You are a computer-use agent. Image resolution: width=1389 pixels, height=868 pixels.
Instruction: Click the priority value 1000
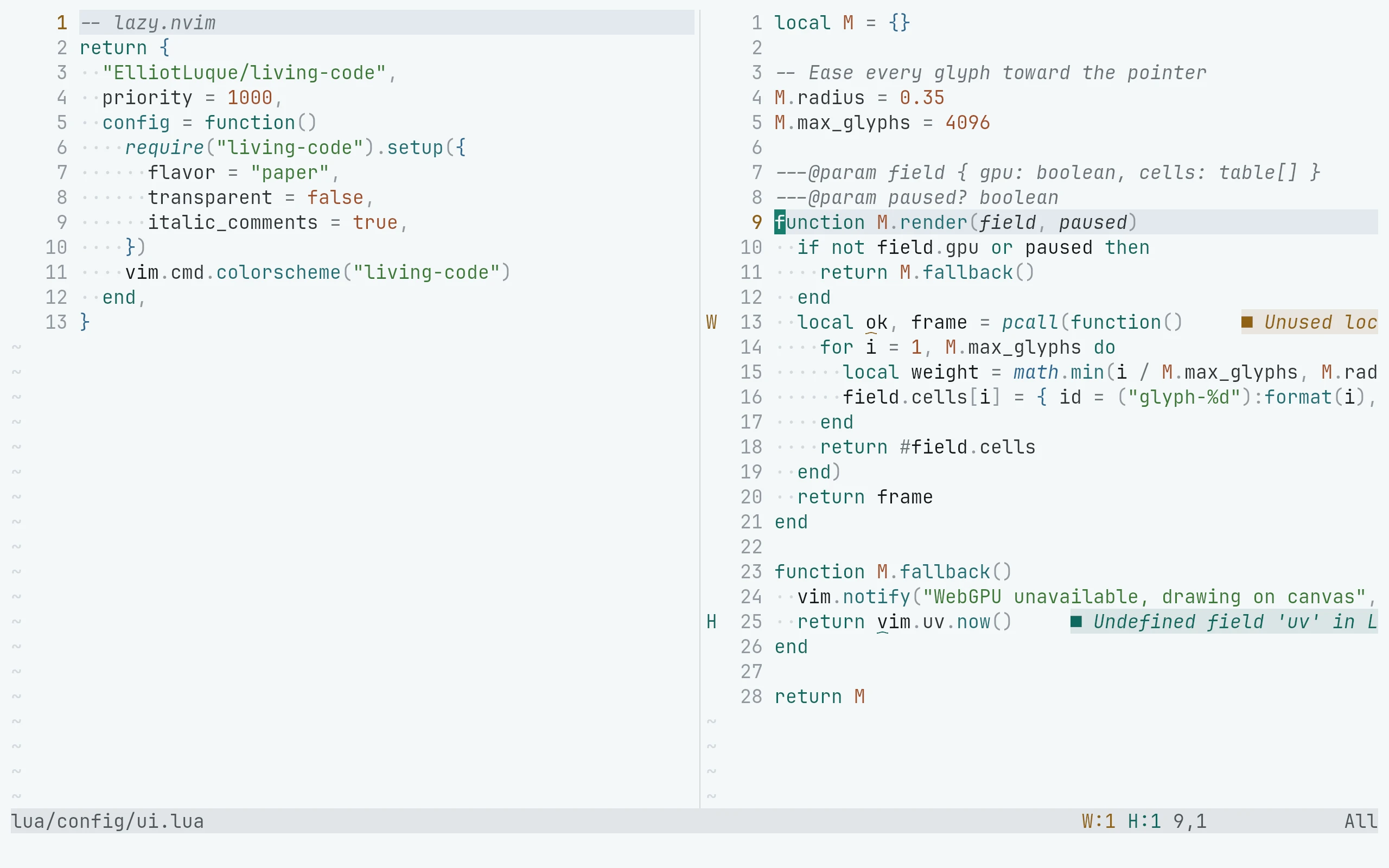pyautogui.click(x=250, y=98)
